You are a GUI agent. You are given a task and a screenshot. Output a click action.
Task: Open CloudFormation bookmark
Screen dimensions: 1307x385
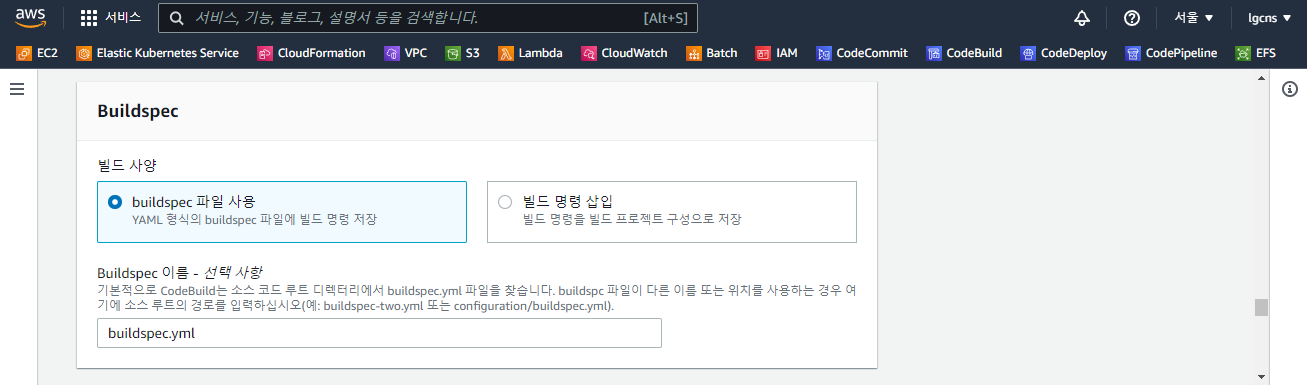tap(311, 53)
